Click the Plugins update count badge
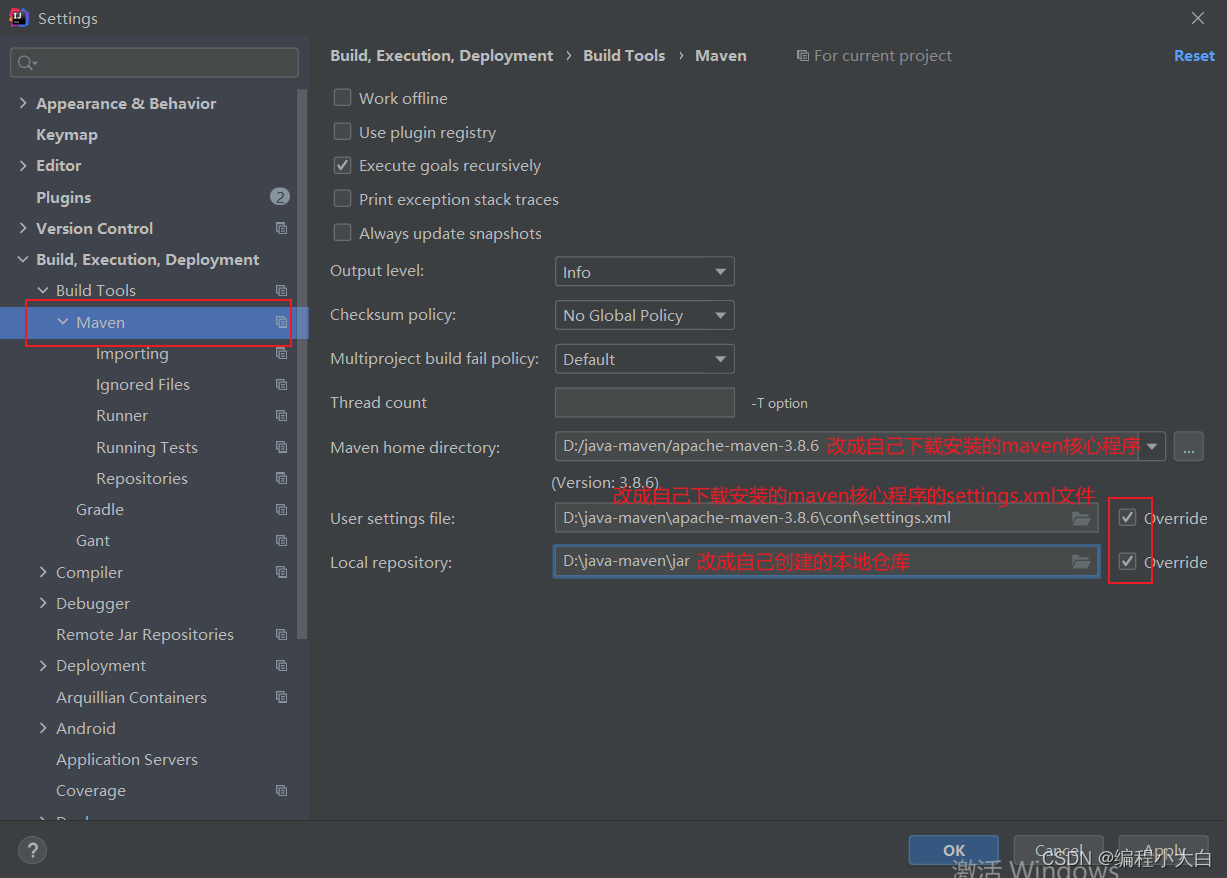This screenshot has width=1227, height=878. [x=280, y=197]
